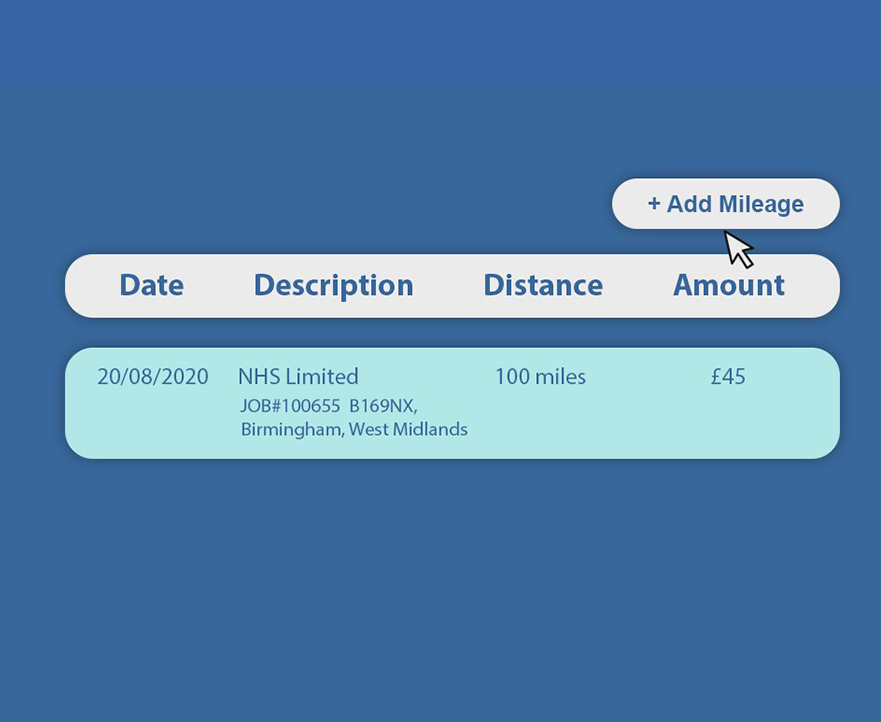Select the Description column header
Image resolution: width=881 pixels, height=722 pixels.
pyautogui.click(x=333, y=285)
